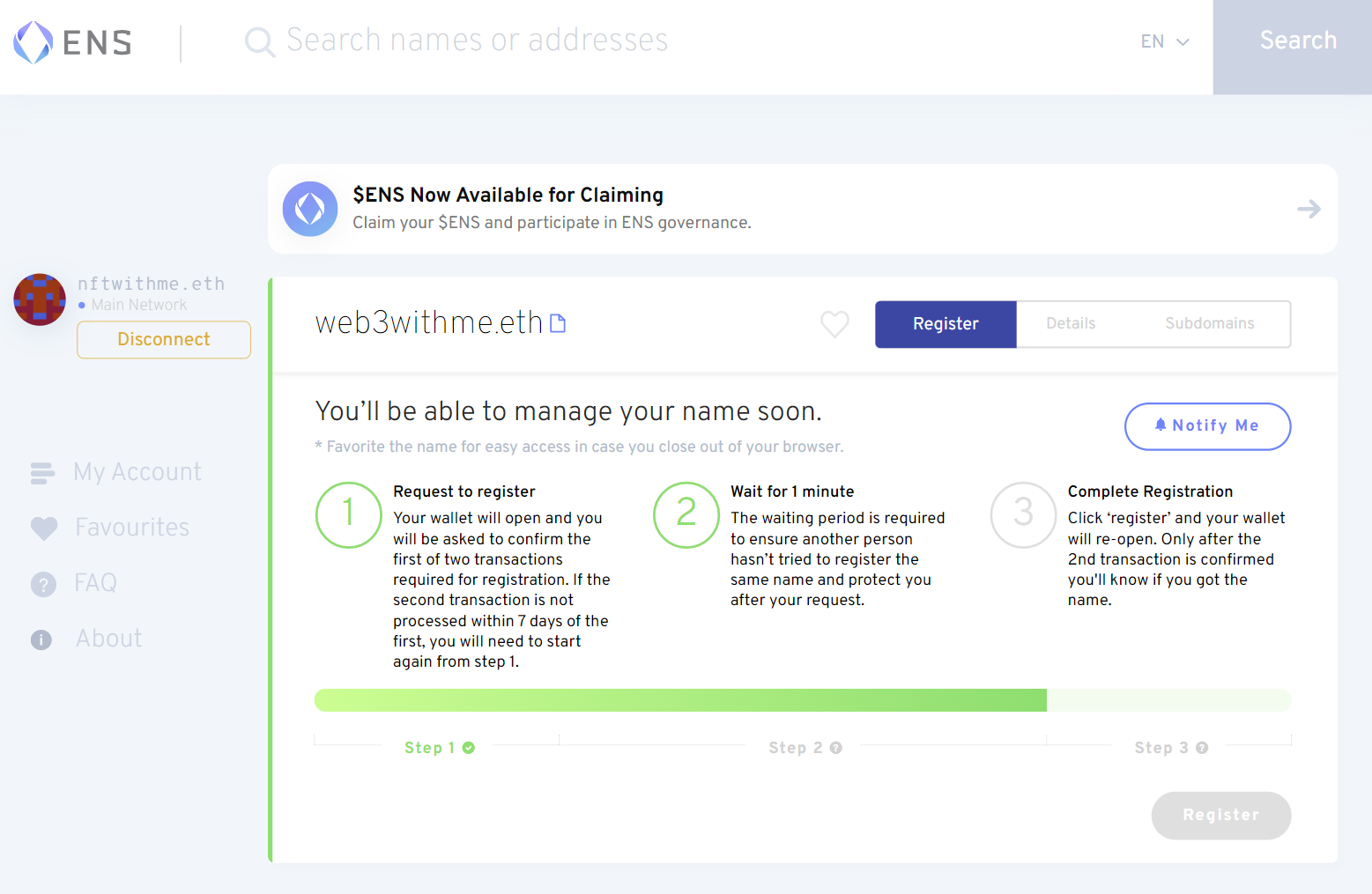1372x894 pixels.
Task: Click the FAQ question mark icon
Action: coord(43,584)
